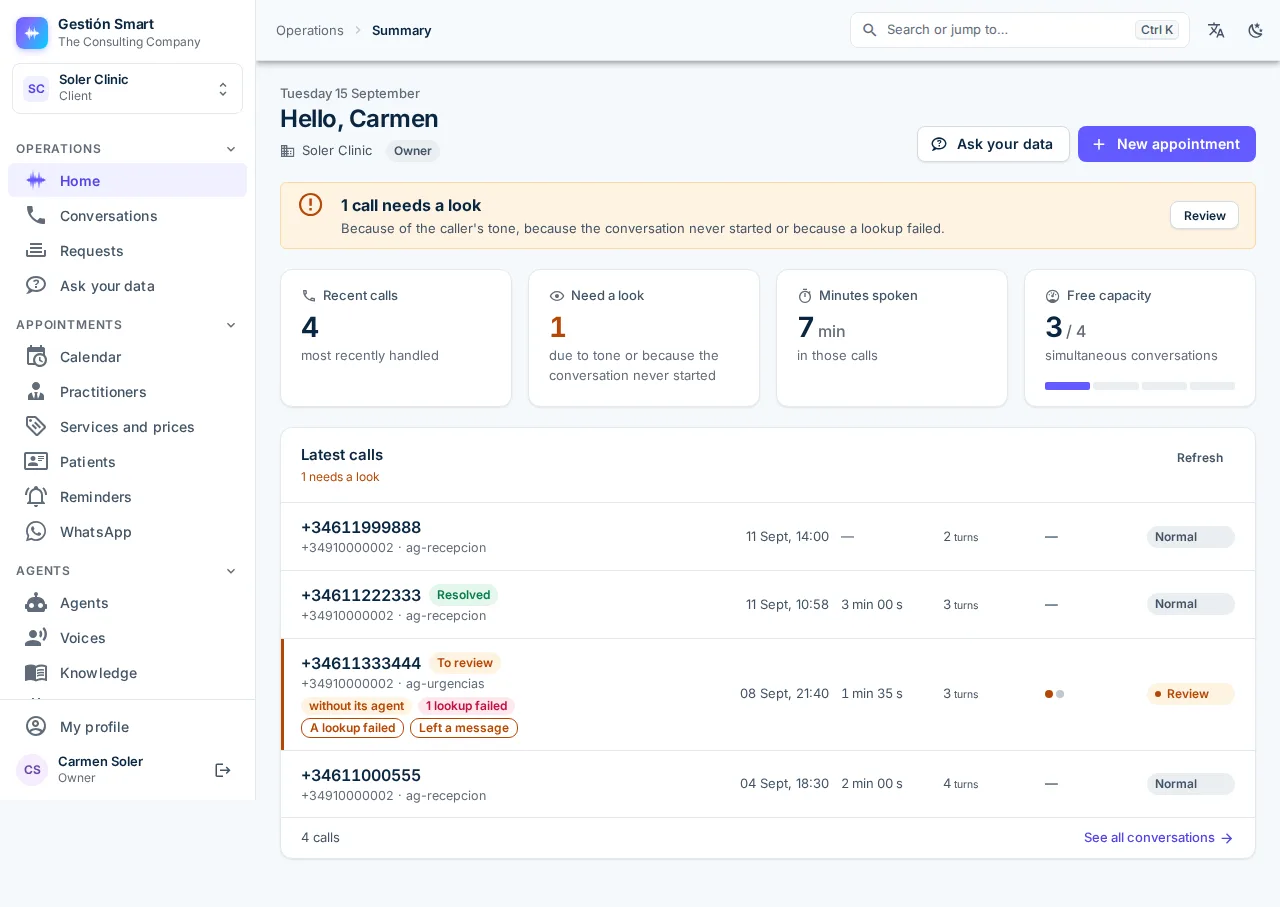Click the eye icon on Need a look card
1280x907 pixels.
point(557,296)
